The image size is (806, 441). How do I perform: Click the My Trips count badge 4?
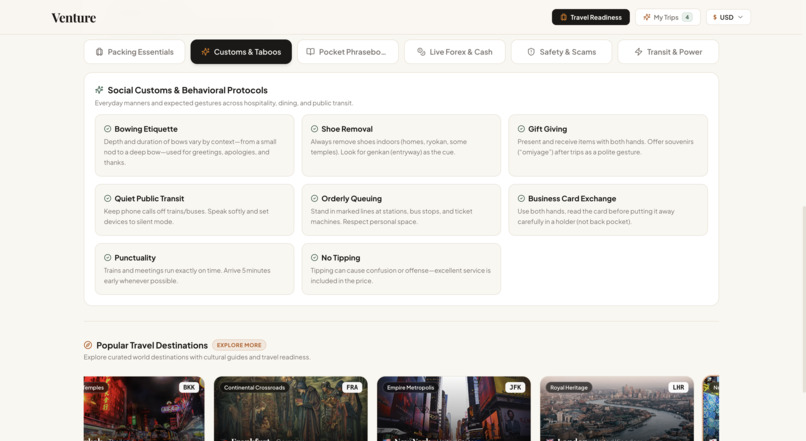point(687,17)
